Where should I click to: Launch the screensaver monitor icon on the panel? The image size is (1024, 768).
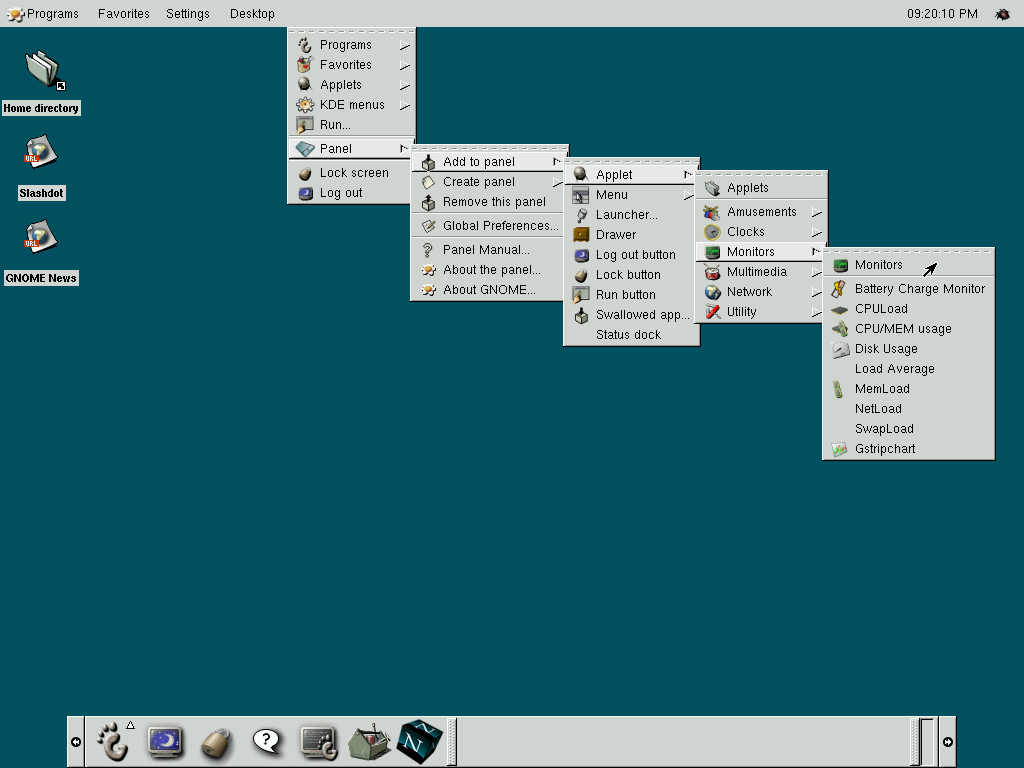click(x=165, y=741)
